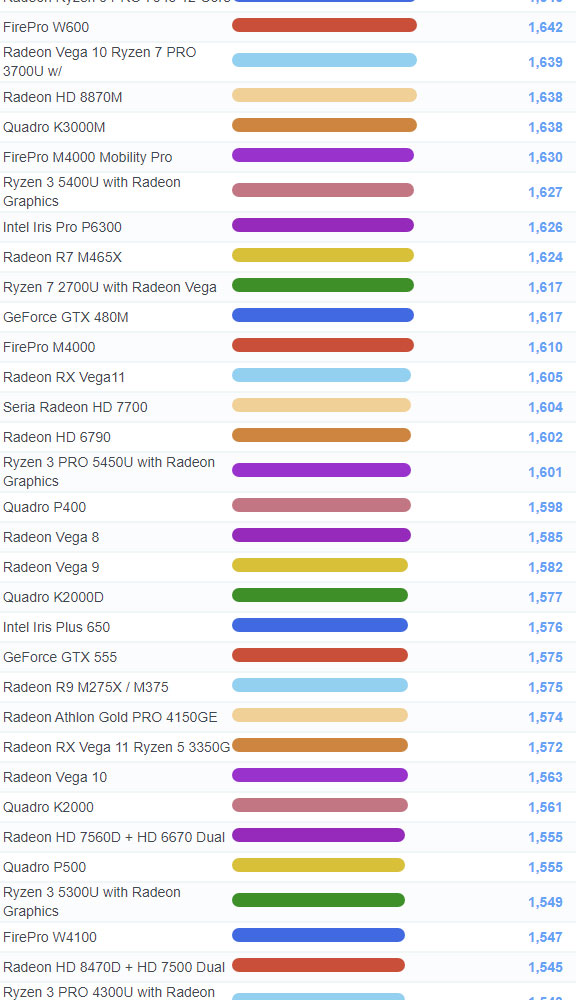Click score 1,642 for FirePro W600
This screenshot has width=576, height=1000.
(545, 27)
